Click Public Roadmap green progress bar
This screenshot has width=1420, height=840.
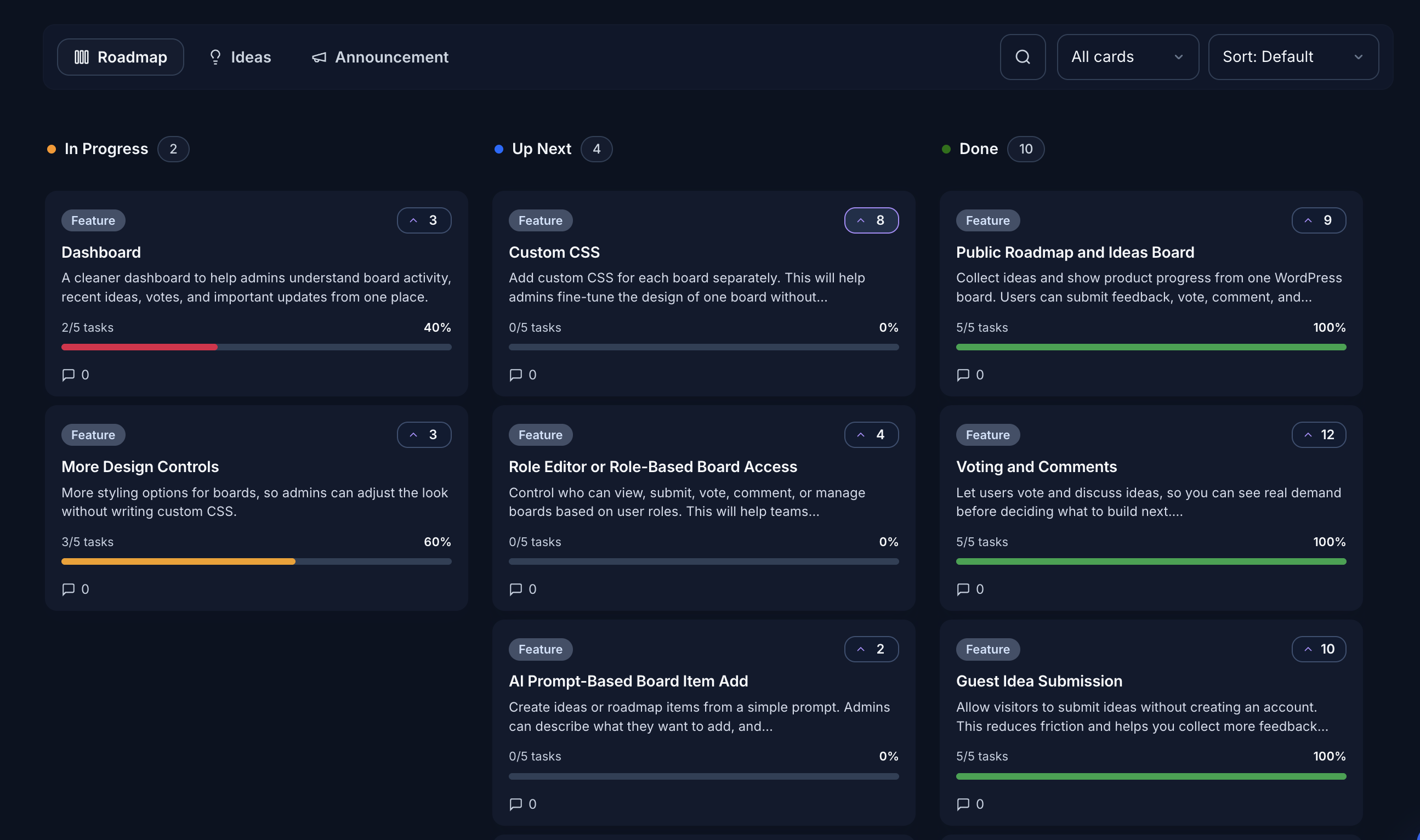tap(1151, 347)
